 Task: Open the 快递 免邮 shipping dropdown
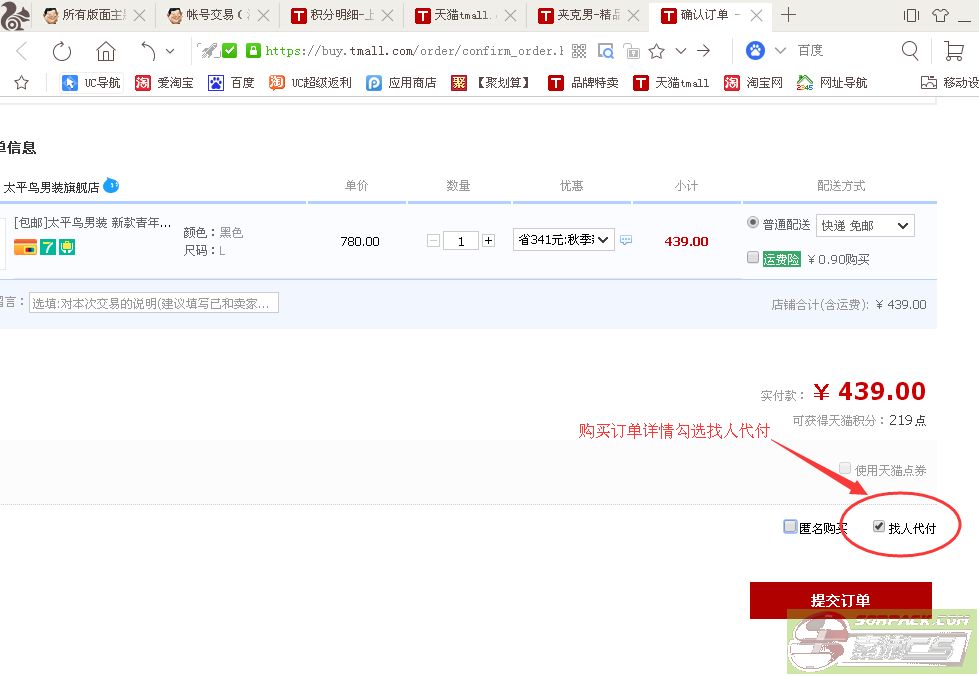pyautogui.click(x=865, y=226)
